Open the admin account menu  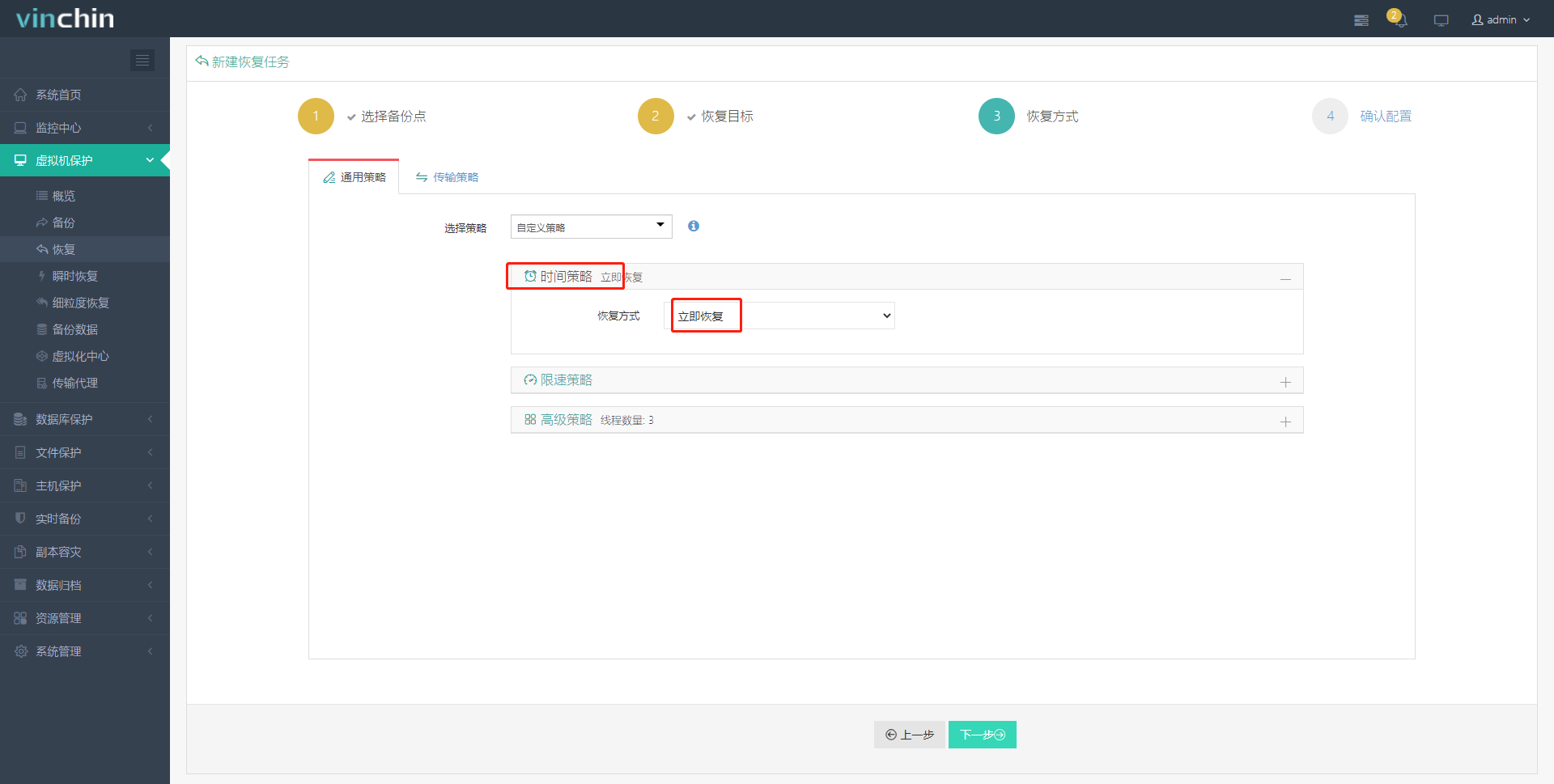point(1500,19)
